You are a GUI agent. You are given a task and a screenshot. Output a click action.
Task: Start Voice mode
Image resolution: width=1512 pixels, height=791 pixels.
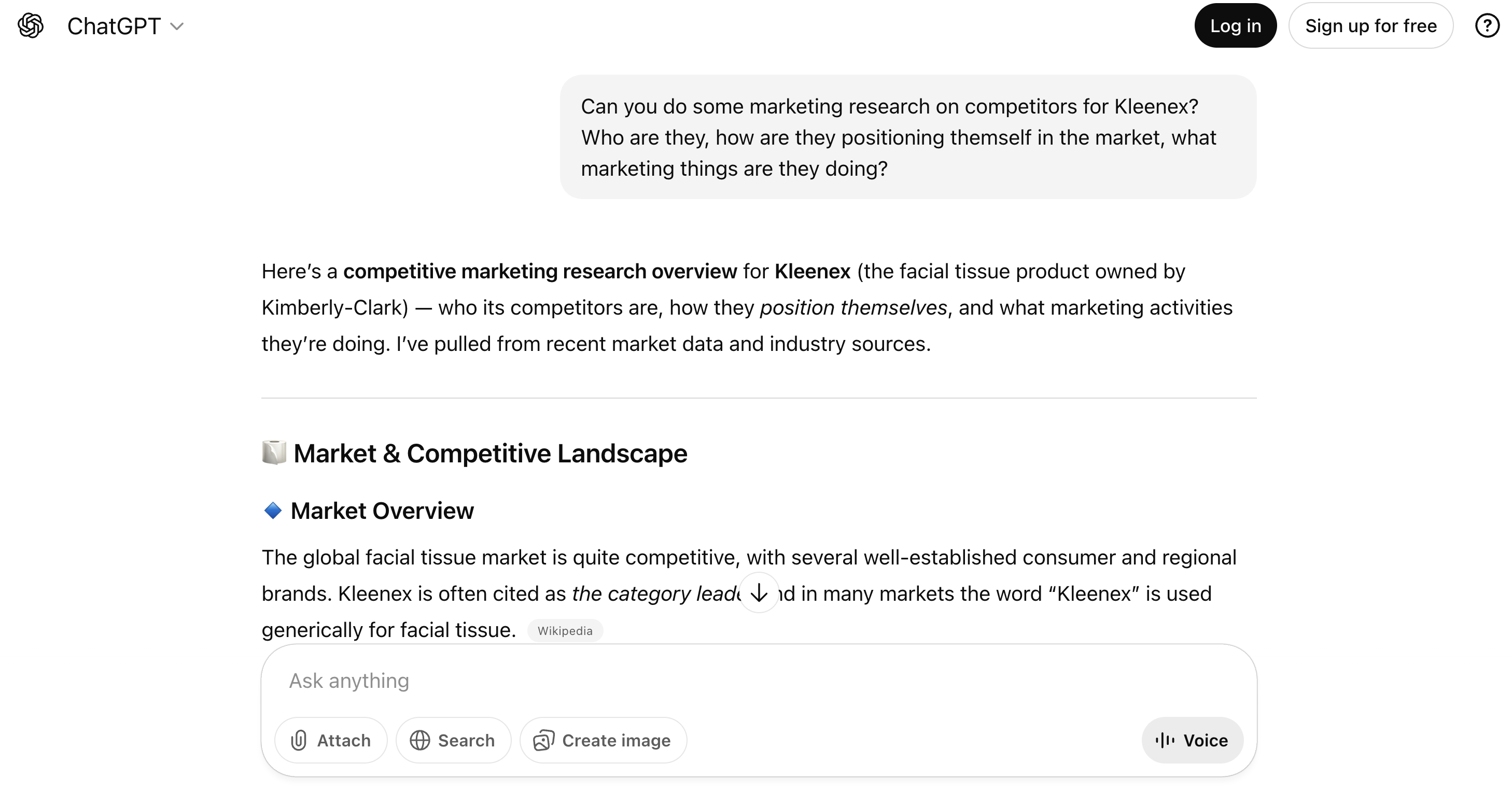coord(1192,741)
